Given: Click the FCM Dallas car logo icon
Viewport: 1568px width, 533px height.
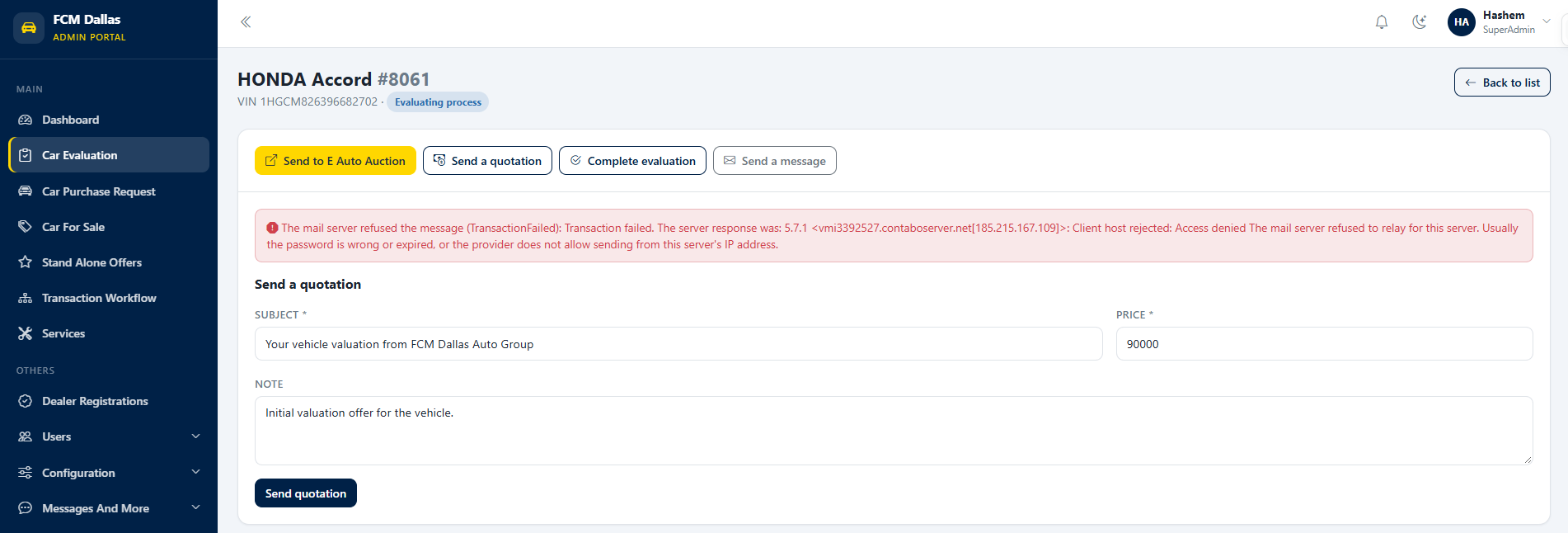Looking at the screenshot, I should pos(29,27).
